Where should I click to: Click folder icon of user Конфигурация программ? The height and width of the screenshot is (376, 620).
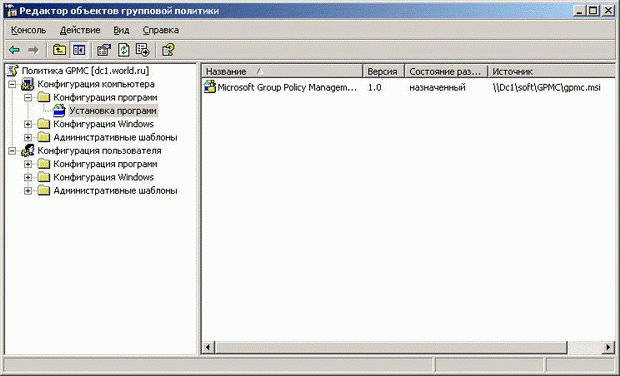pyautogui.click(x=43, y=164)
